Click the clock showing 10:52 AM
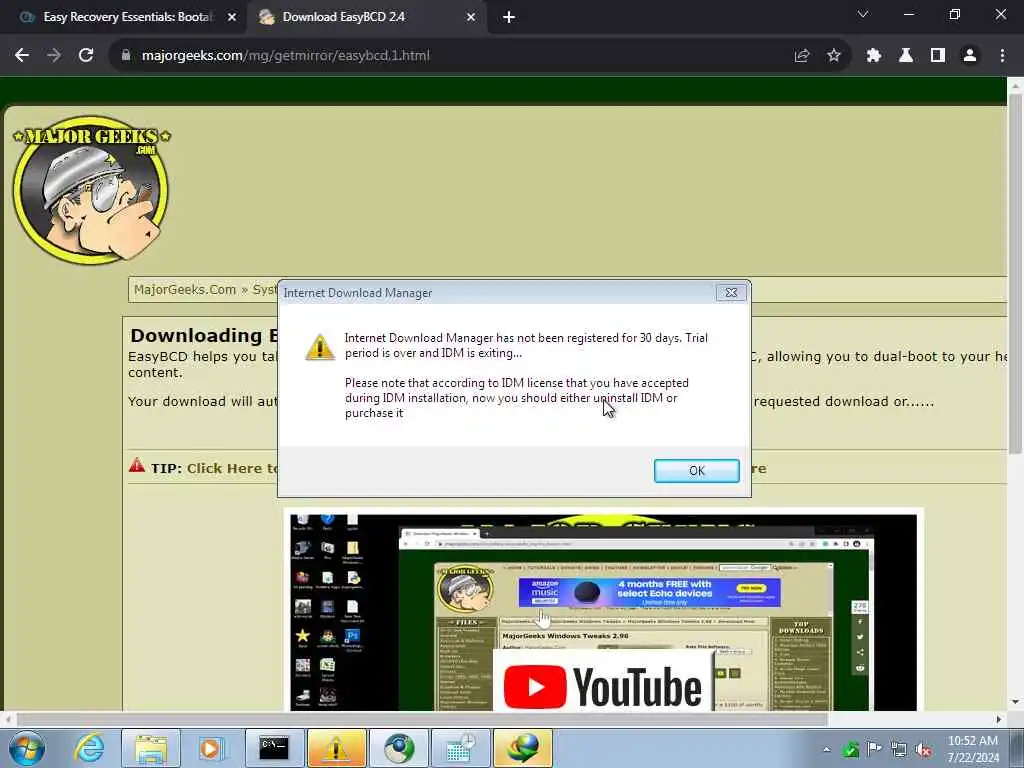The height and width of the screenshot is (768, 1024). pyautogui.click(x=972, y=741)
